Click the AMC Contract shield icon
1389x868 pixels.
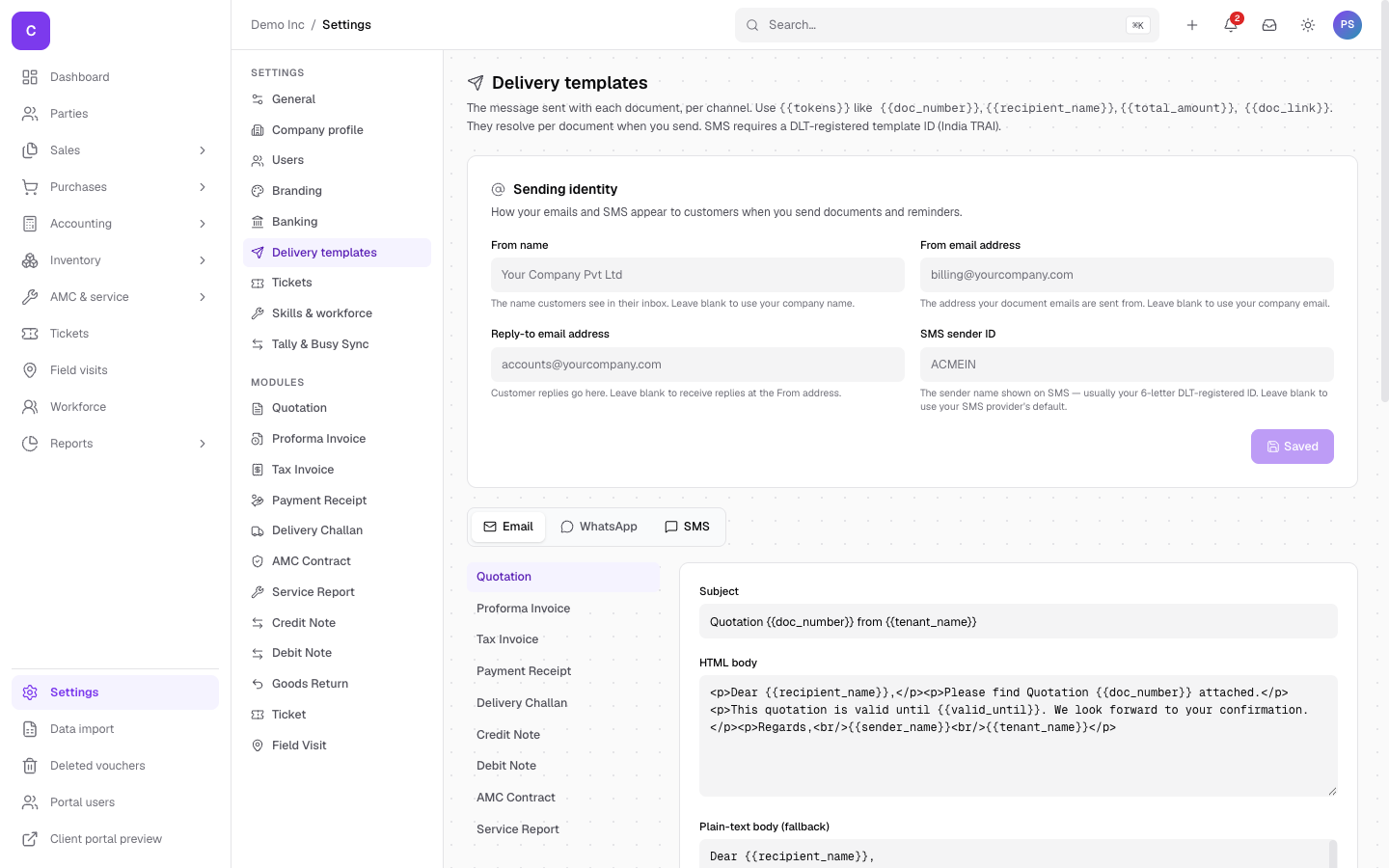[258, 561]
